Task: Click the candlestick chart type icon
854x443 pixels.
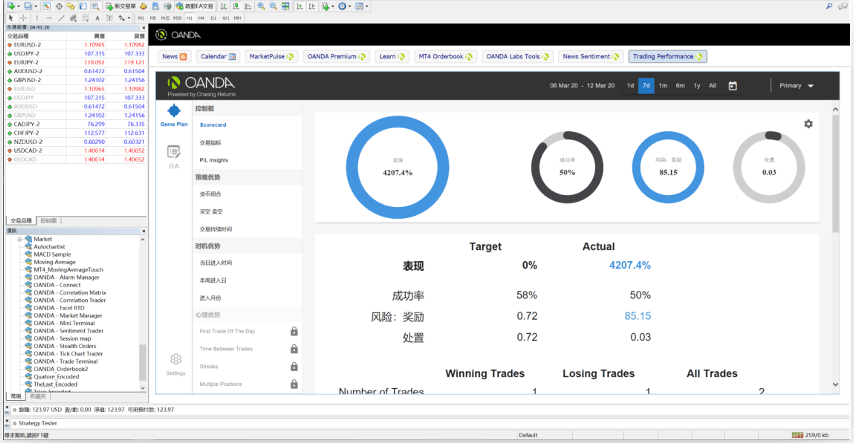Action: pyautogui.click(x=236, y=6)
